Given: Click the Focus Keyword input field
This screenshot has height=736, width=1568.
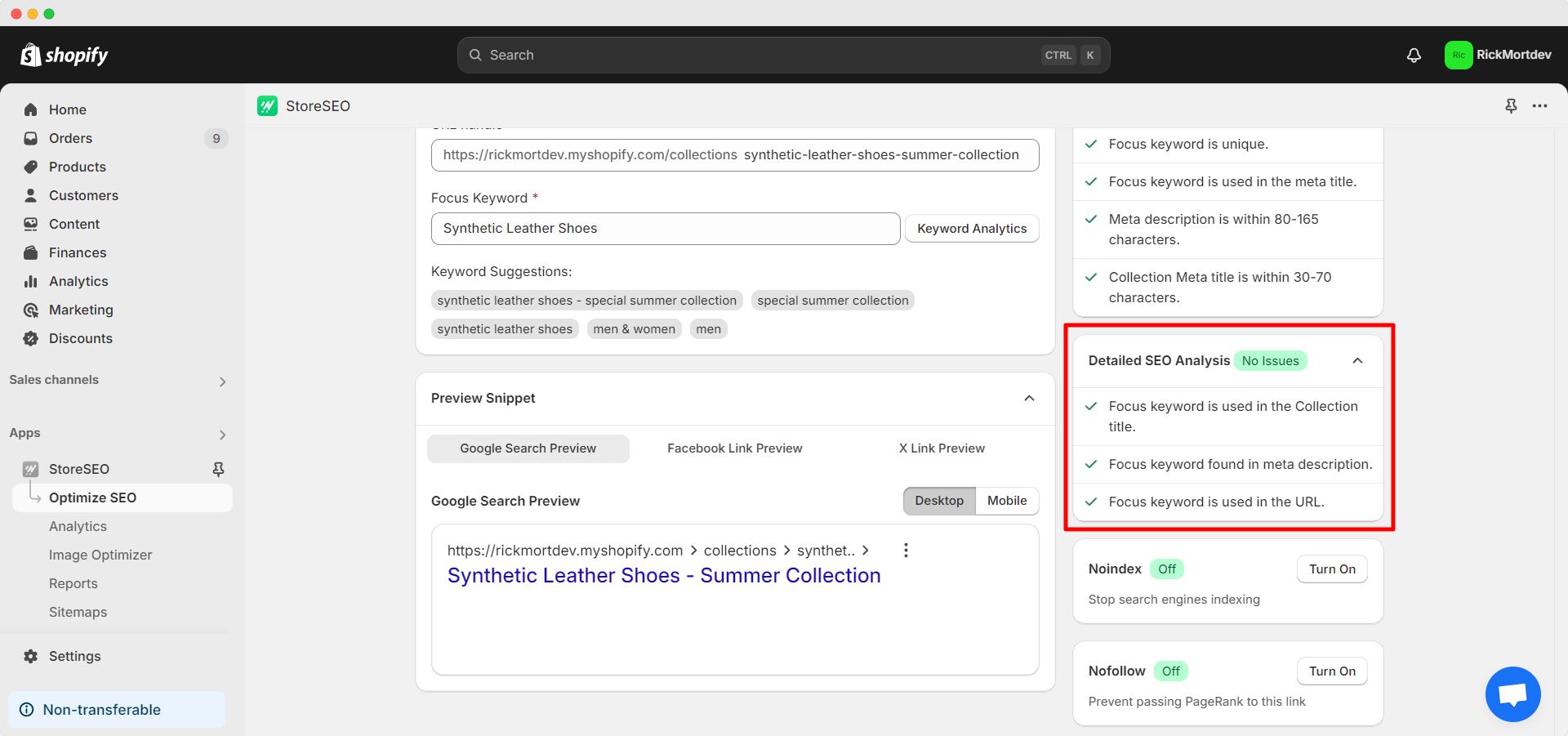Looking at the screenshot, I should 666,229.
